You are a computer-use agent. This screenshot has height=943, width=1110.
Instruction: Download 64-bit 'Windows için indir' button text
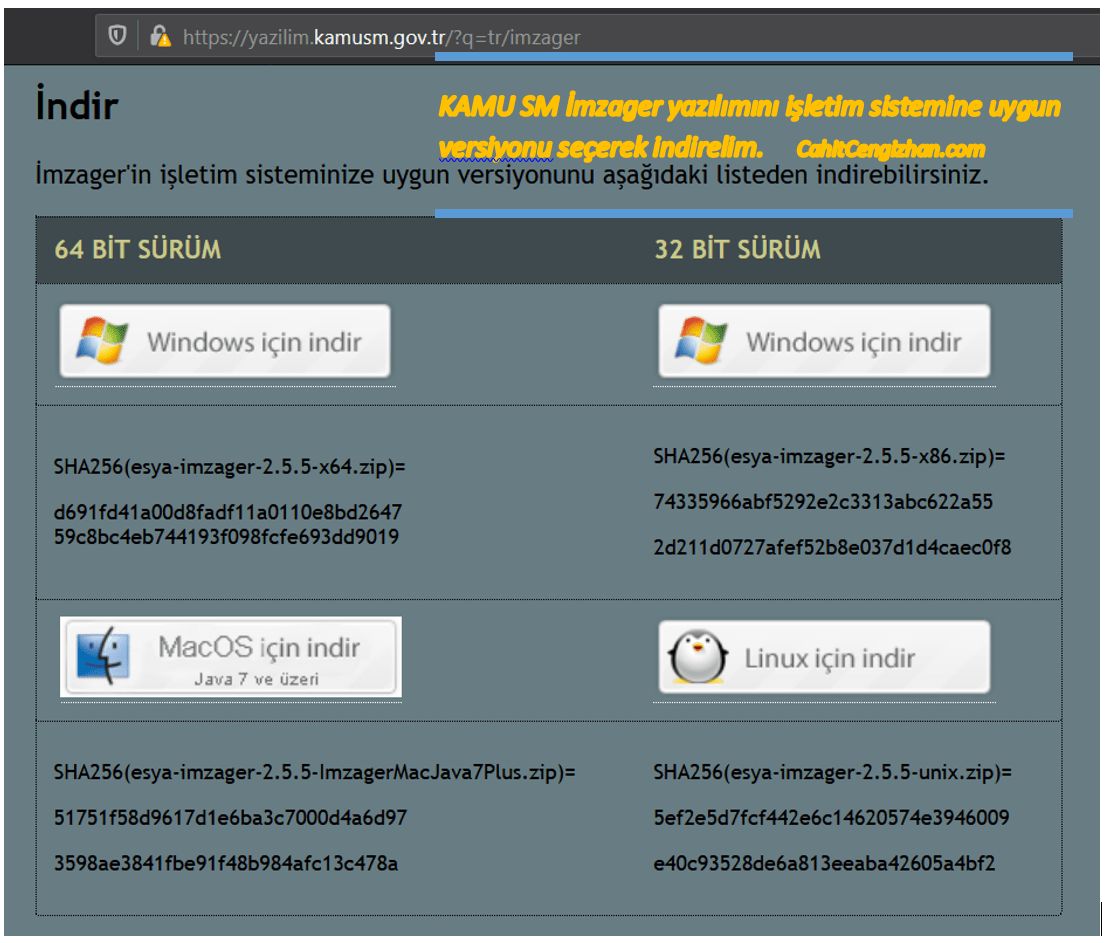tap(254, 342)
